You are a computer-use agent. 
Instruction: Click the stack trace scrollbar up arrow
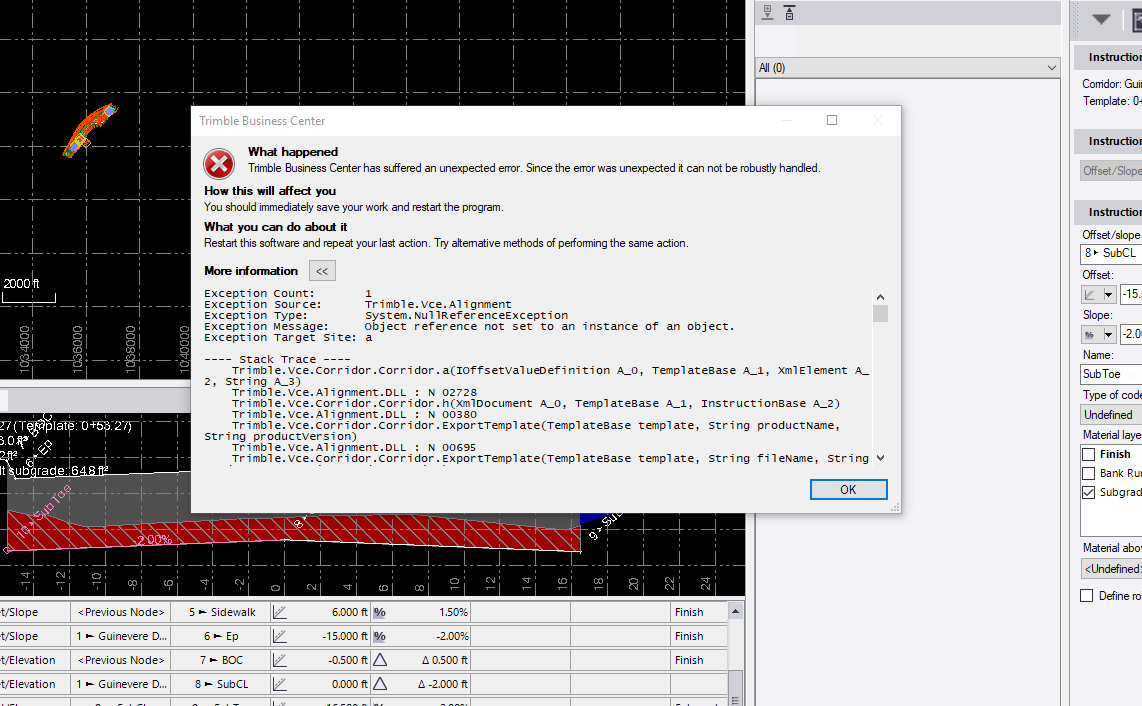(x=880, y=297)
